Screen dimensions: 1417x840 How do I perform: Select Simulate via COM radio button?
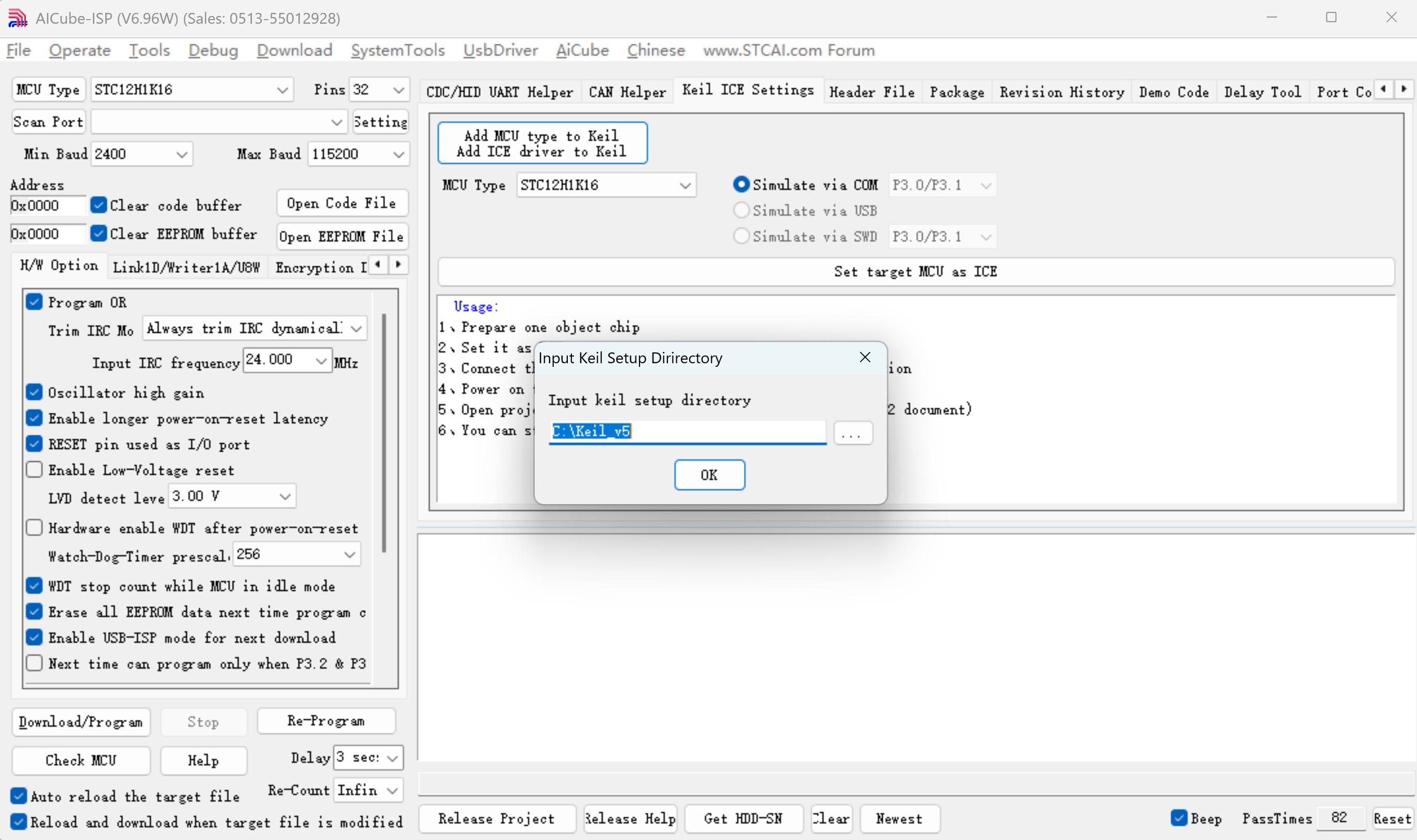(x=741, y=185)
